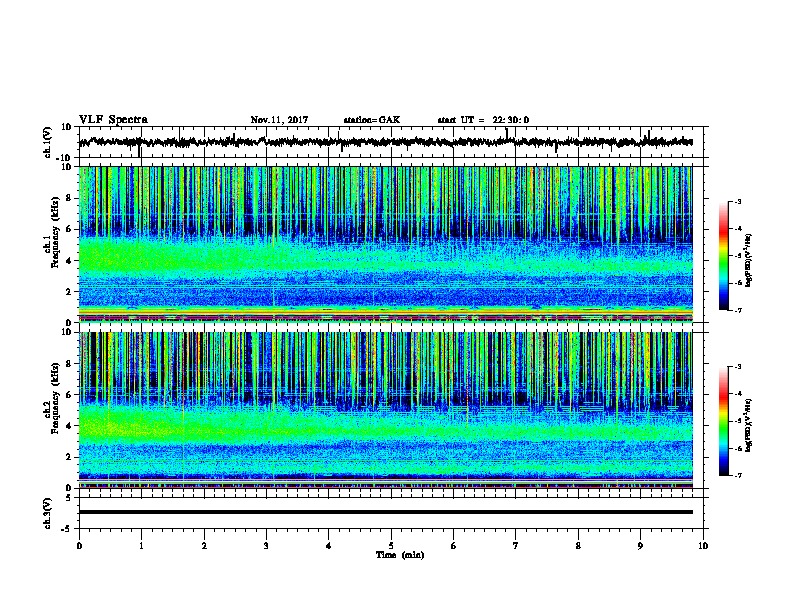Click the '0' tick label on time axis

(79, 546)
